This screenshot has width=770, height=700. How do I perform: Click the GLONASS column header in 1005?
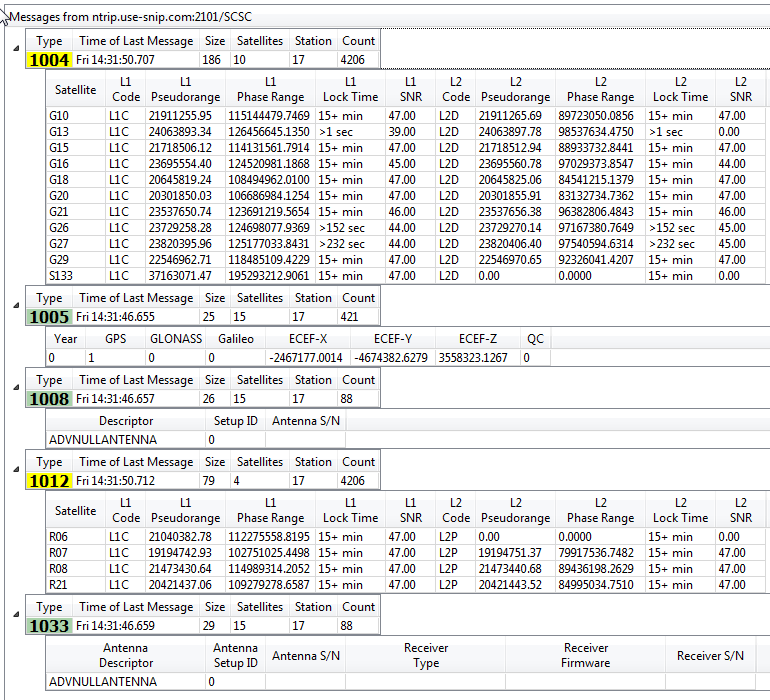(x=176, y=339)
